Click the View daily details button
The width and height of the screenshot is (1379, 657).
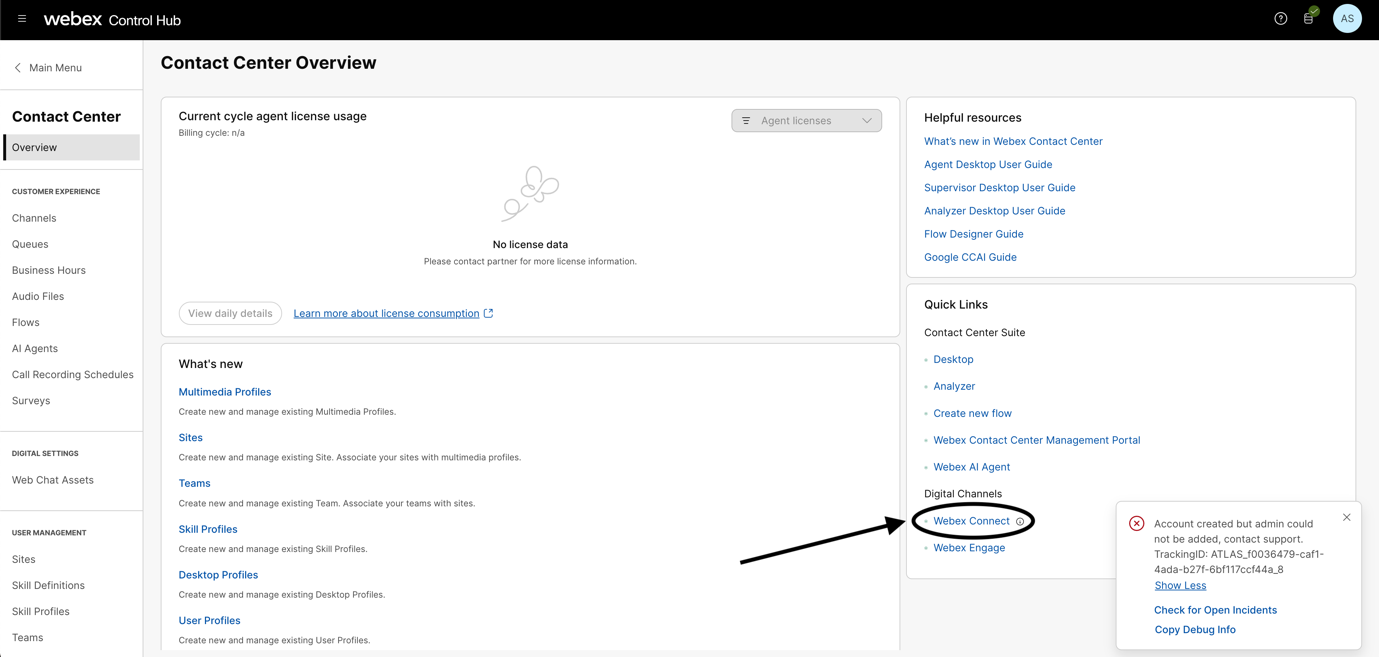(x=230, y=313)
